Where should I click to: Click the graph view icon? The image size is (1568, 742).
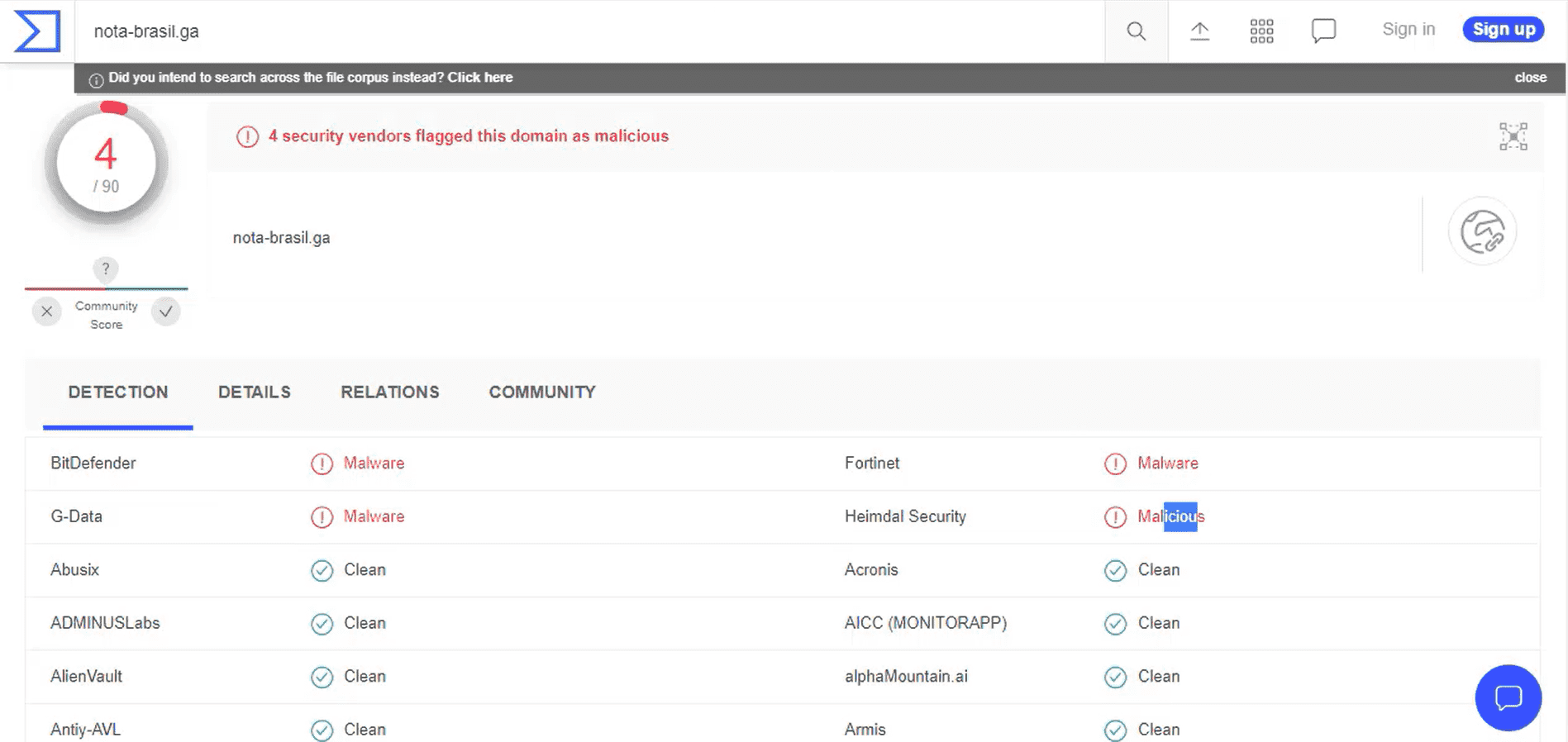[1513, 136]
